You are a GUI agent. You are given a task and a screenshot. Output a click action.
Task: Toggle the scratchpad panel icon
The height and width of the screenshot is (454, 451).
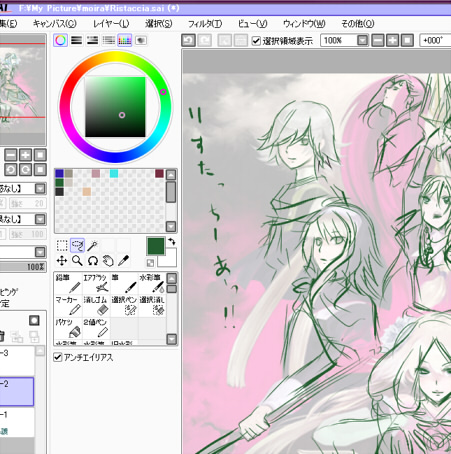141,41
